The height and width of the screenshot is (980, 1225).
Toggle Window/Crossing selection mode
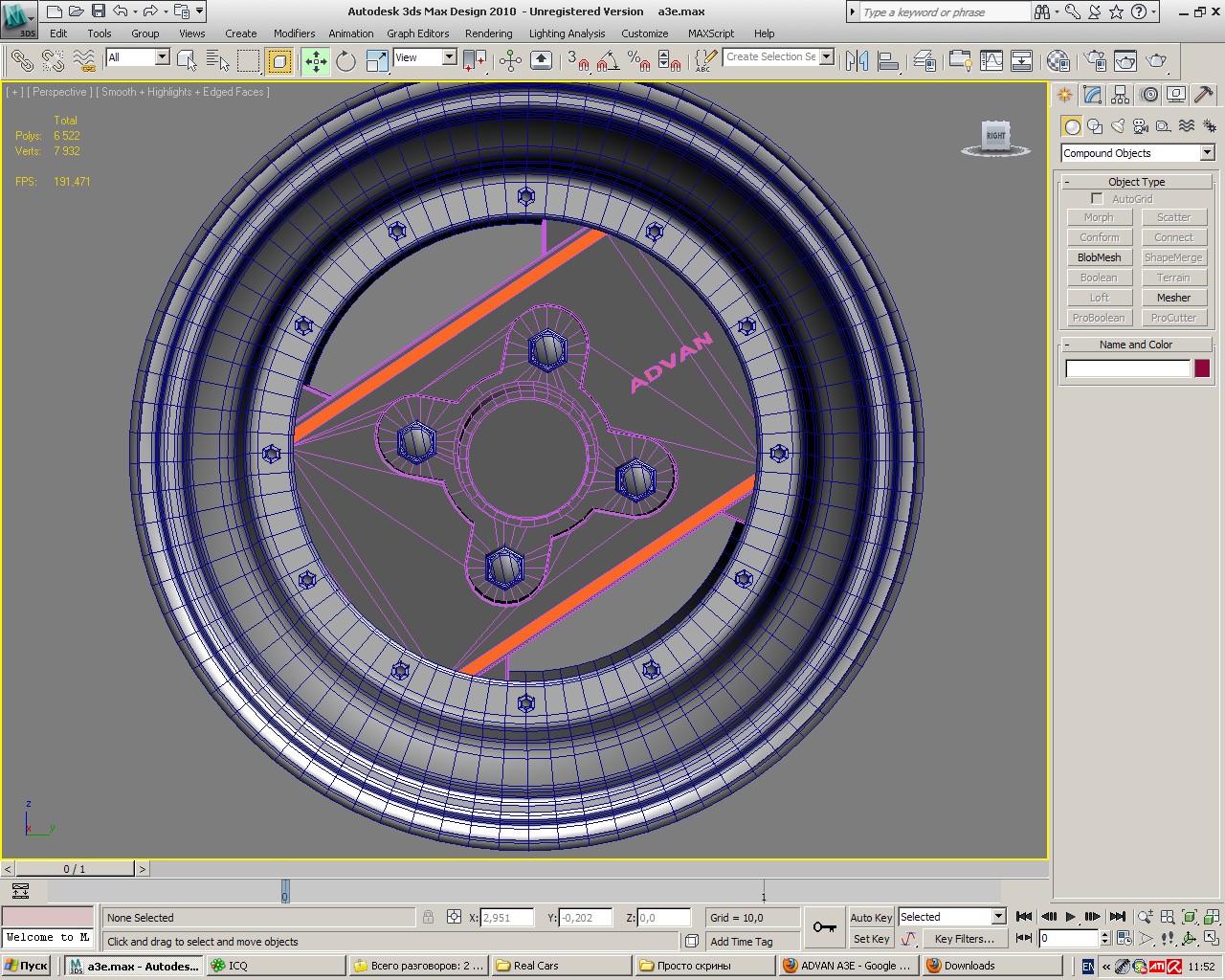click(x=278, y=61)
